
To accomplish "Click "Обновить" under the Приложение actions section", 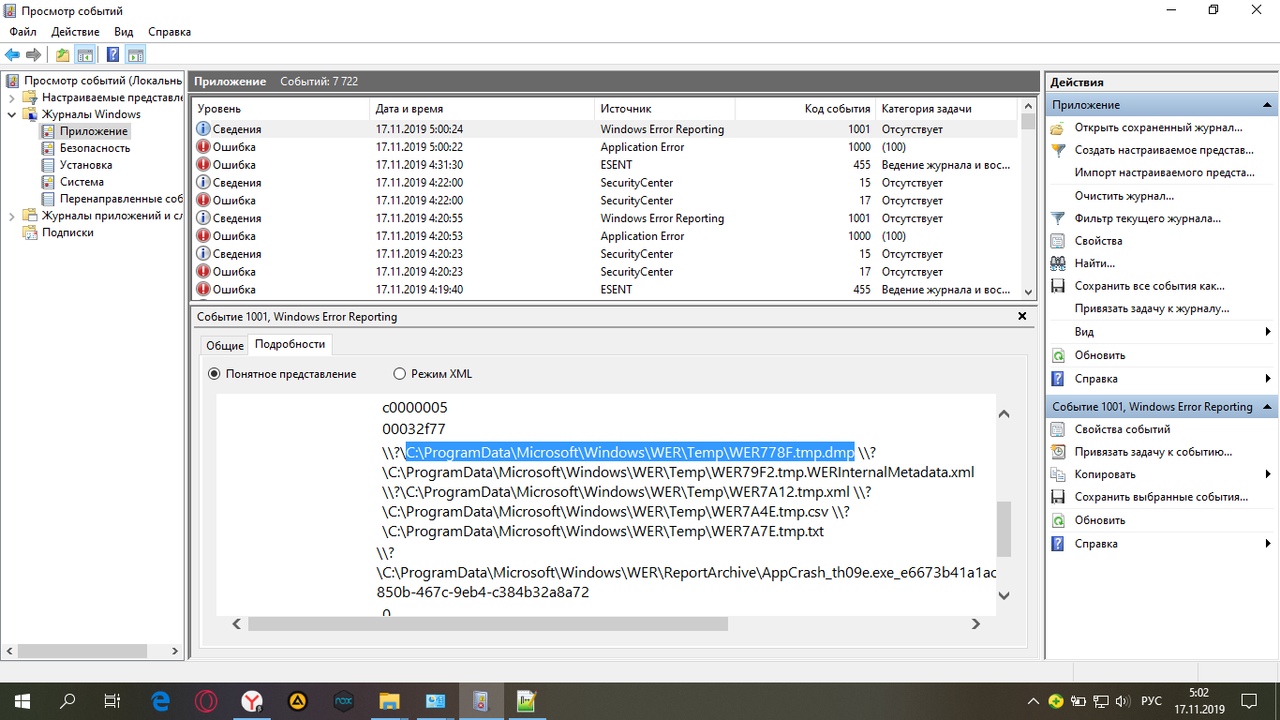I will pos(1099,355).
